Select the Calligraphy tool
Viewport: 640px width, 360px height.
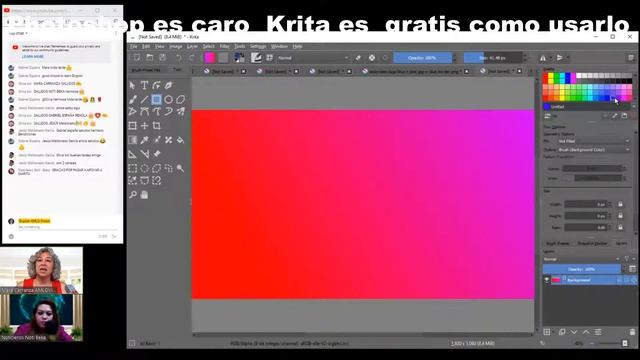point(169,85)
